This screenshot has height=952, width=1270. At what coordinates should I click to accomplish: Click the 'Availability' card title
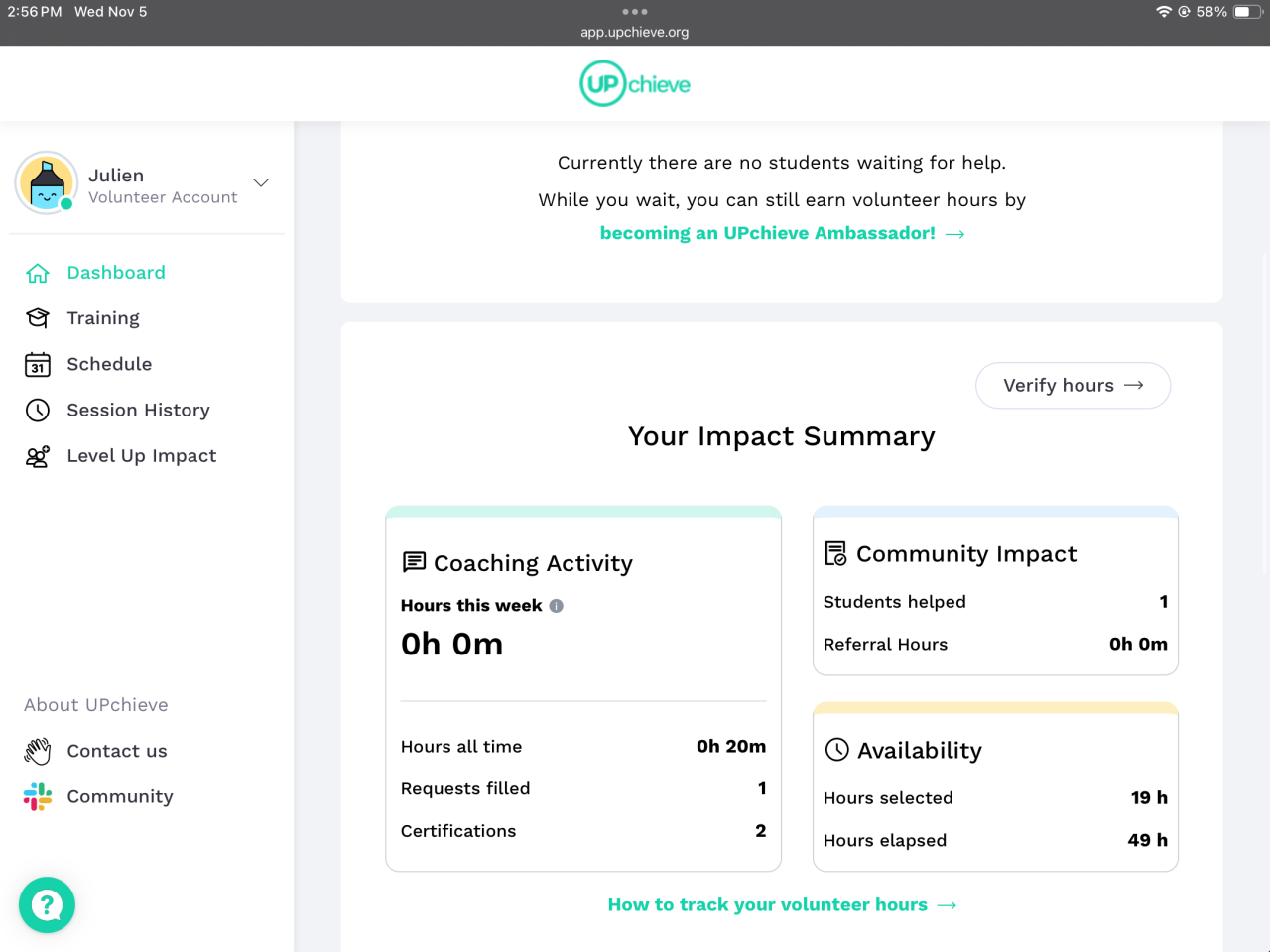click(x=920, y=751)
